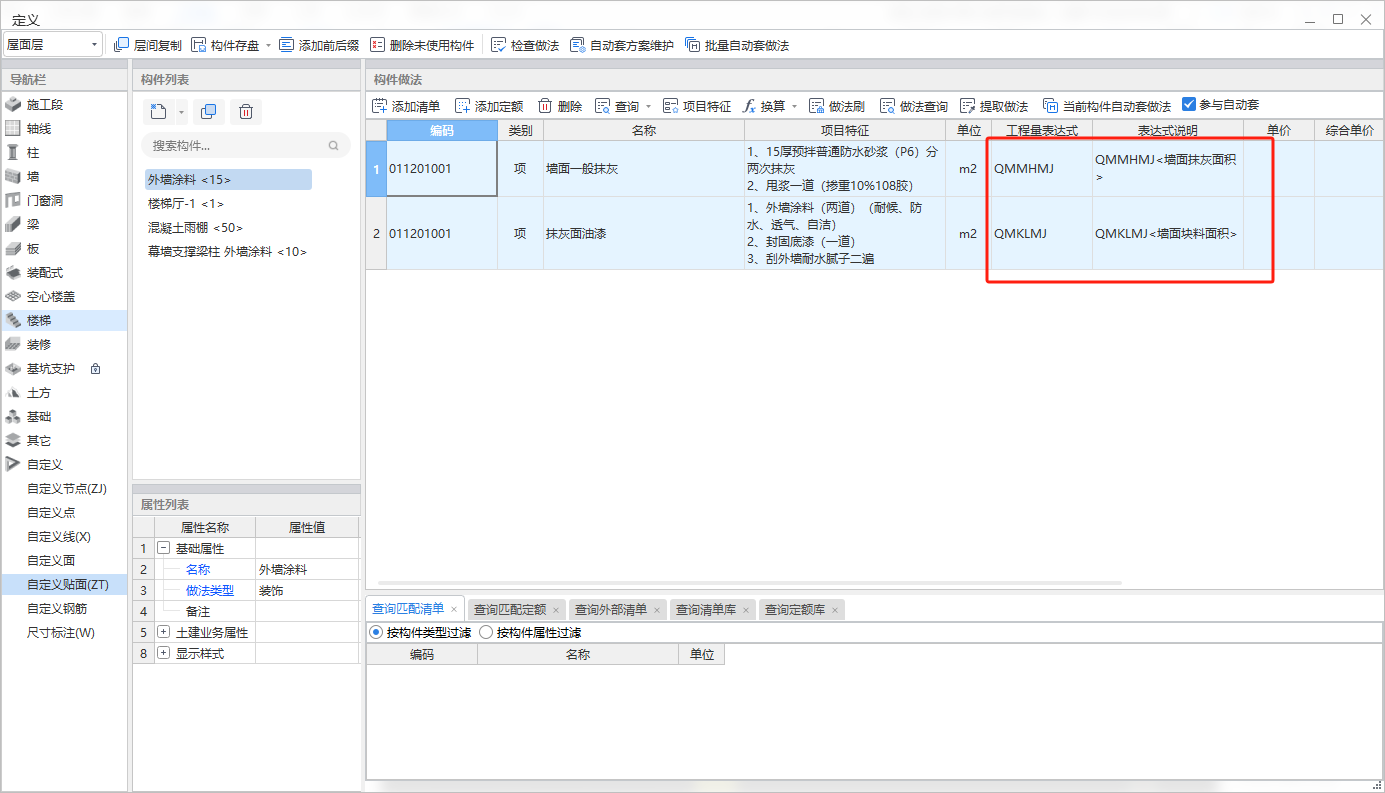1385x793 pixels.
Task: Select 幕墙支撑梁柱 外墙涂料 <10> component
Action: tap(227, 251)
